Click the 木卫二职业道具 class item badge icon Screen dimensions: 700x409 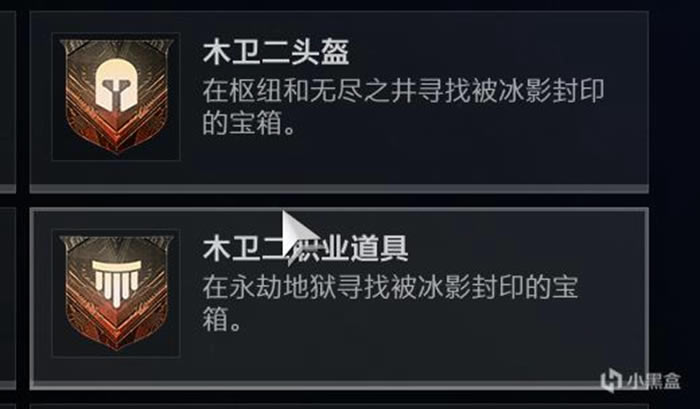[x=116, y=293]
